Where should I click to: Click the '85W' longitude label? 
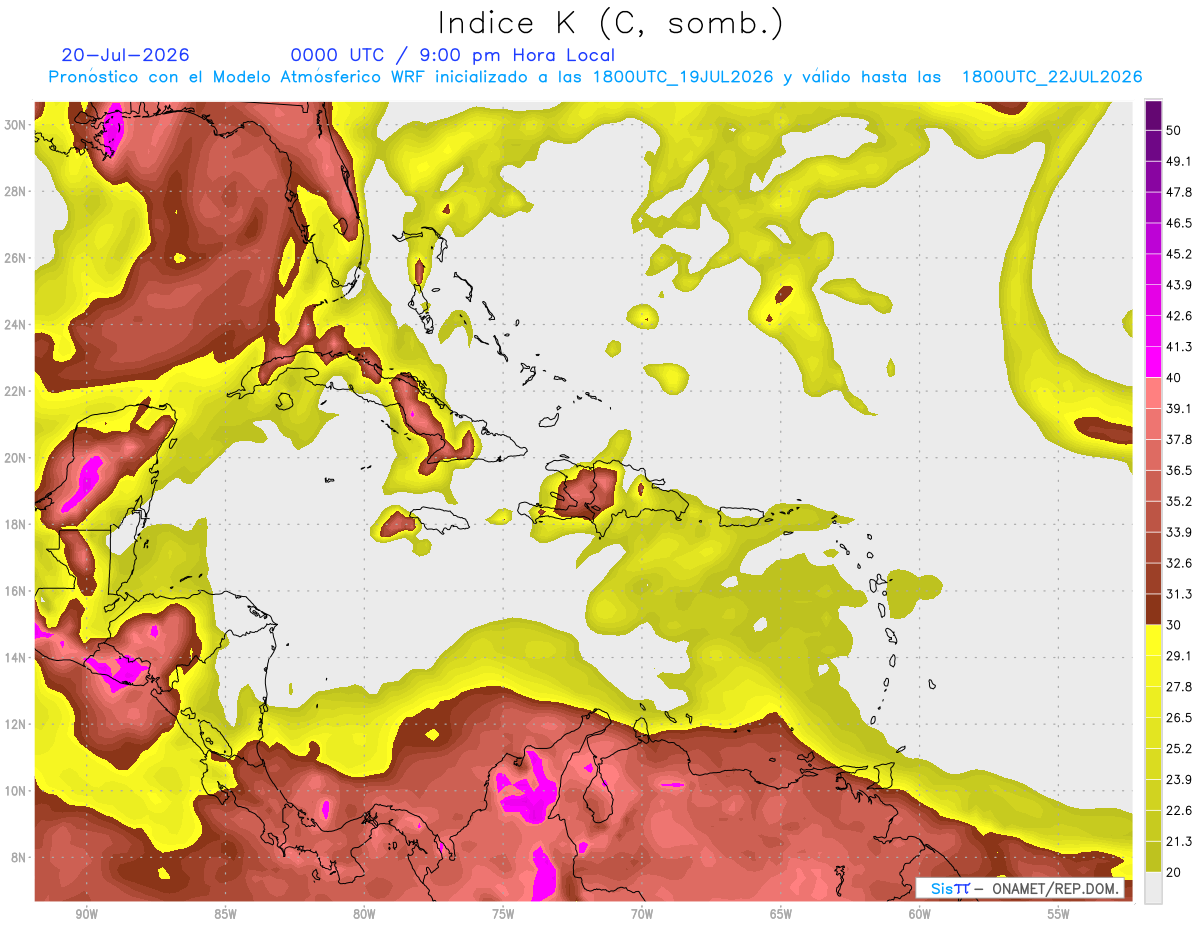(225, 914)
